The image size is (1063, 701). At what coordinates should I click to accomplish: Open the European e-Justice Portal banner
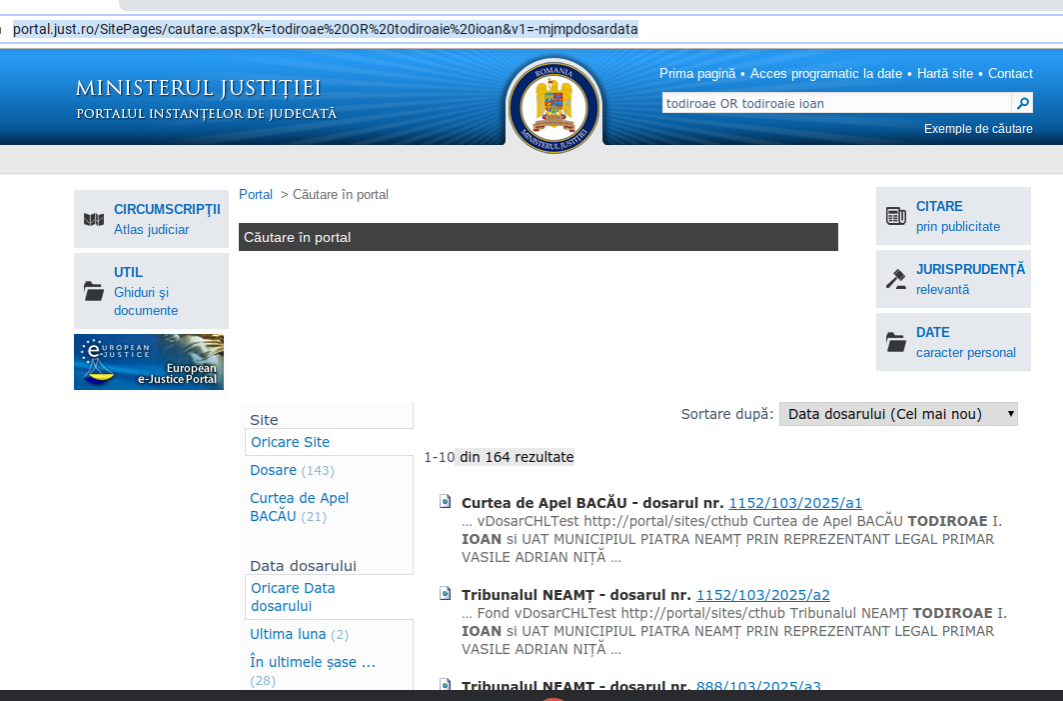[149, 362]
